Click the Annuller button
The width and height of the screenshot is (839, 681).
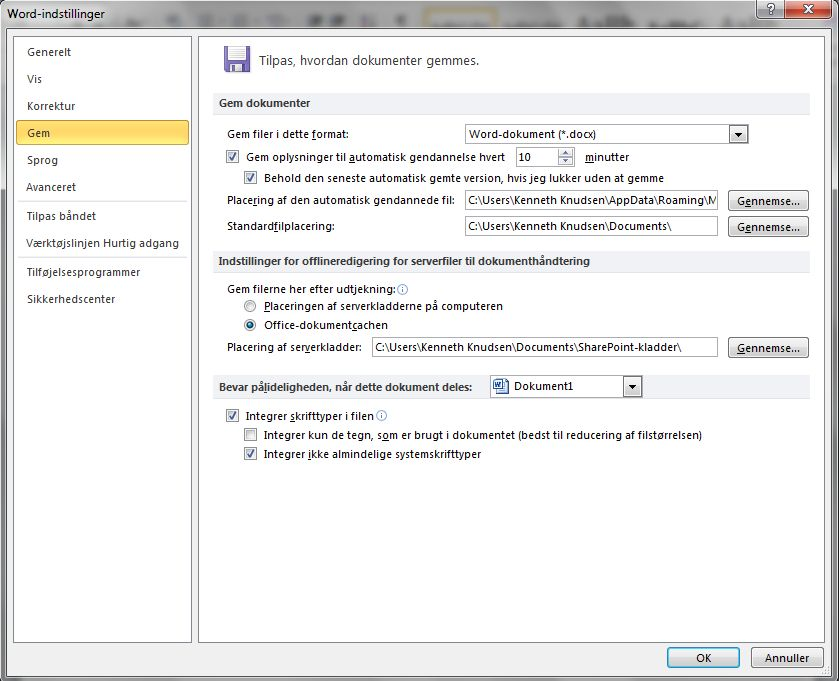pos(787,657)
